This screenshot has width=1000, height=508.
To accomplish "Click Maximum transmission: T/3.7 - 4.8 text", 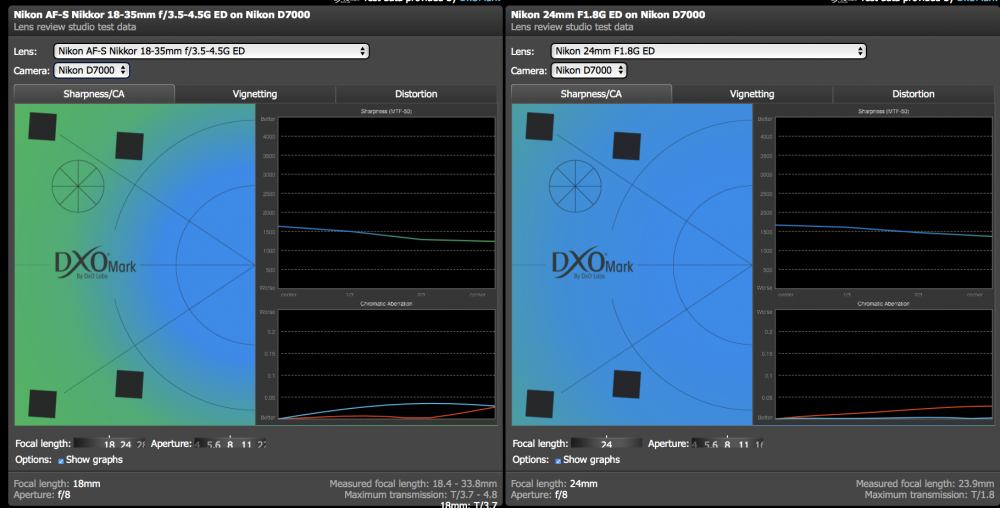I will (x=420, y=495).
